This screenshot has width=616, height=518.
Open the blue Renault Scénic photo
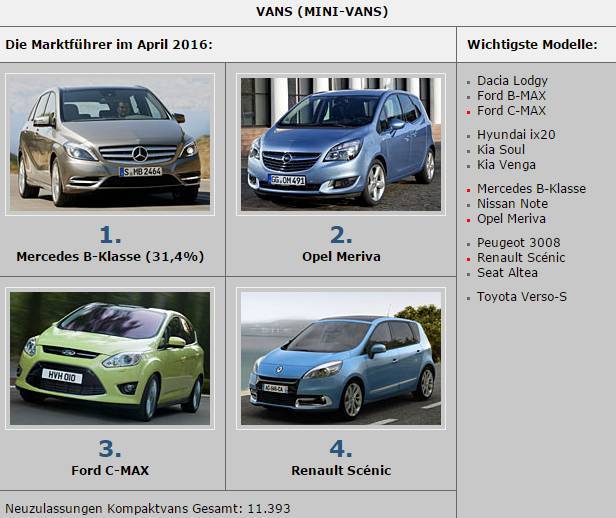point(341,358)
